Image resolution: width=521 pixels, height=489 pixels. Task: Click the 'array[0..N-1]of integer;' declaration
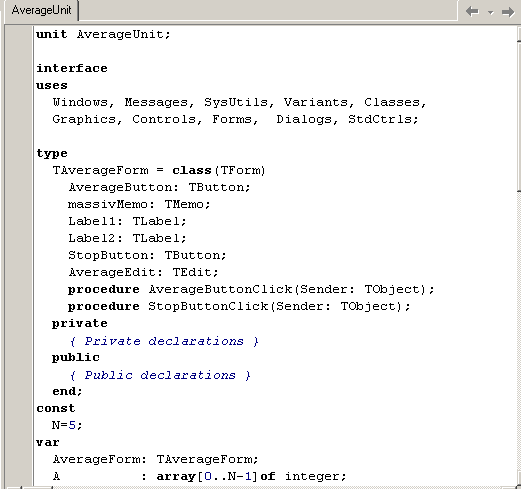point(252,476)
